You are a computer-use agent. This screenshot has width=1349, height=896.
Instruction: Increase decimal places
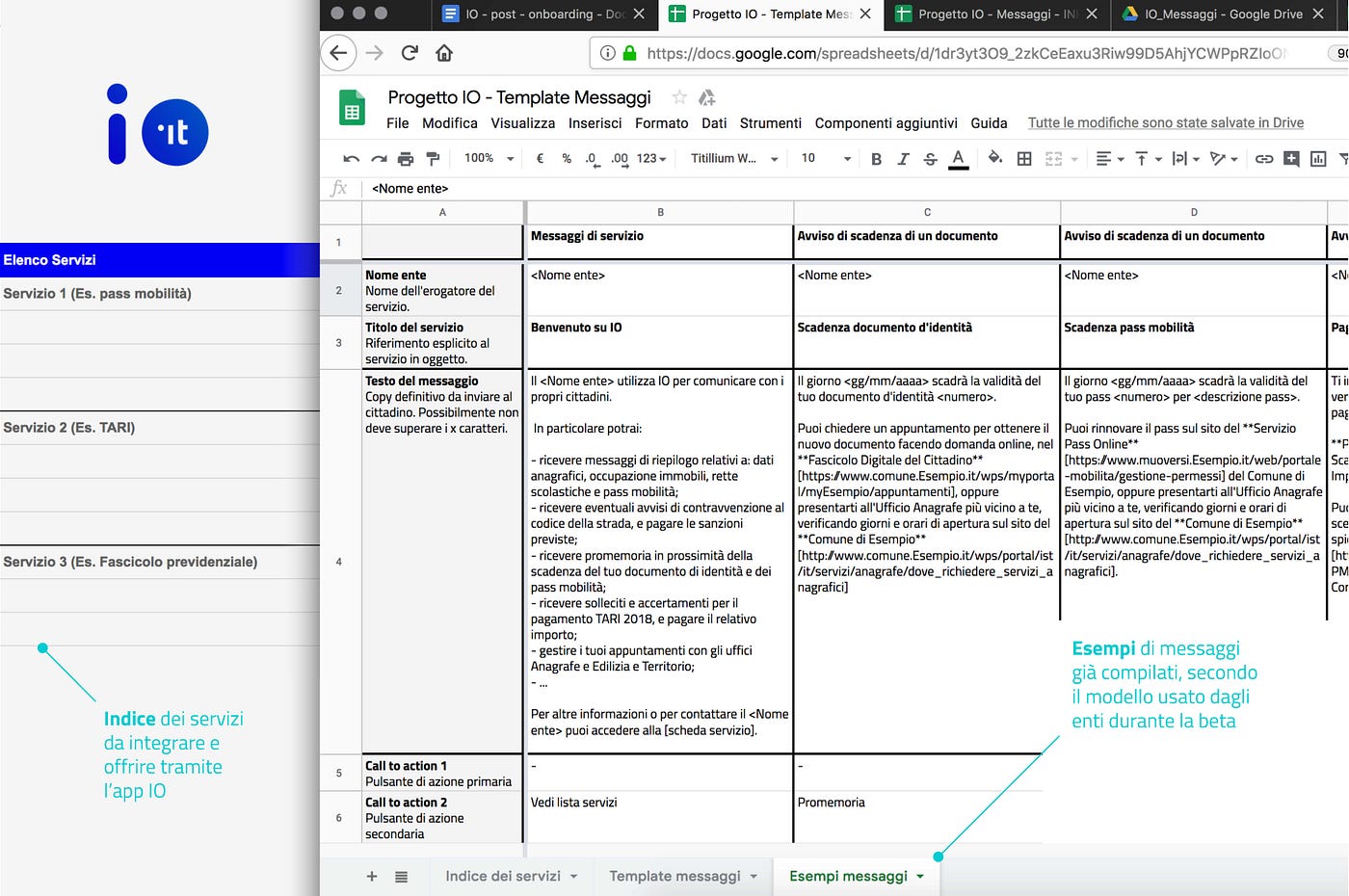(x=620, y=159)
